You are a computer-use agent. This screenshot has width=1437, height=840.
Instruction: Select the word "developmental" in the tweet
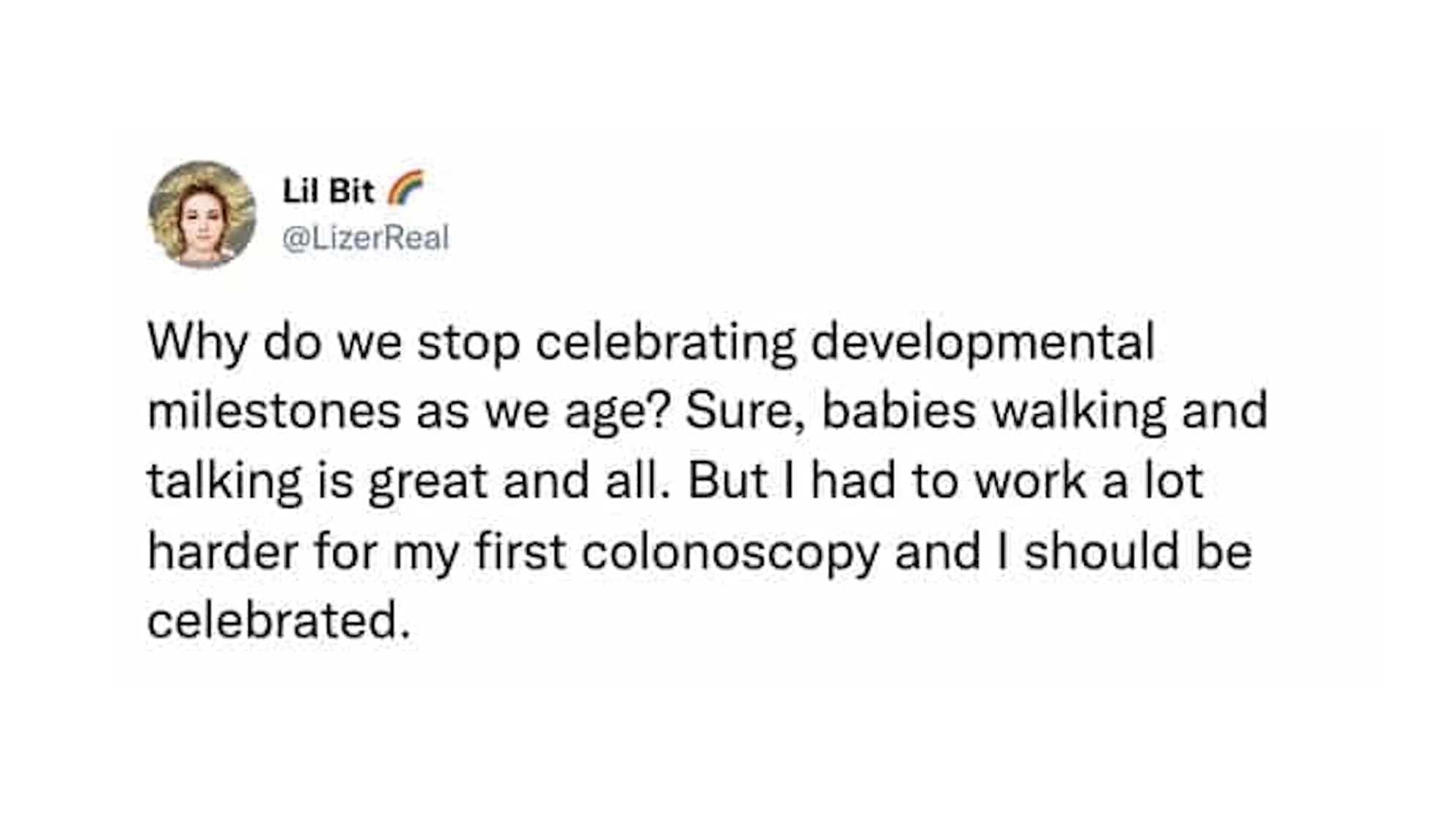[x=982, y=342]
